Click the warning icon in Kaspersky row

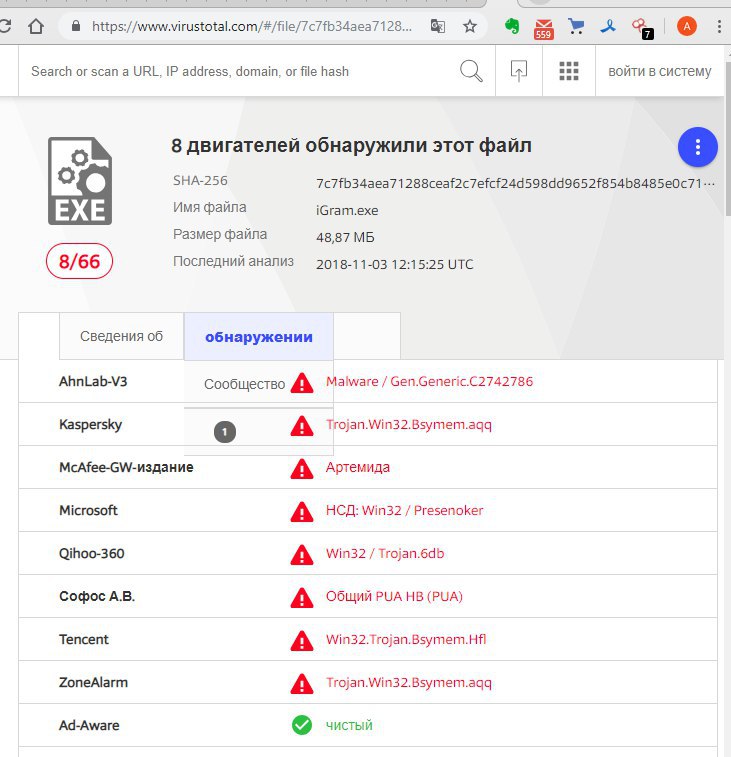tap(302, 426)
